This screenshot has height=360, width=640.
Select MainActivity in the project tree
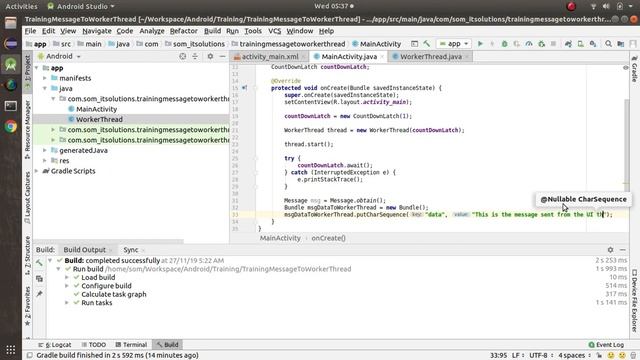(96, 109)
